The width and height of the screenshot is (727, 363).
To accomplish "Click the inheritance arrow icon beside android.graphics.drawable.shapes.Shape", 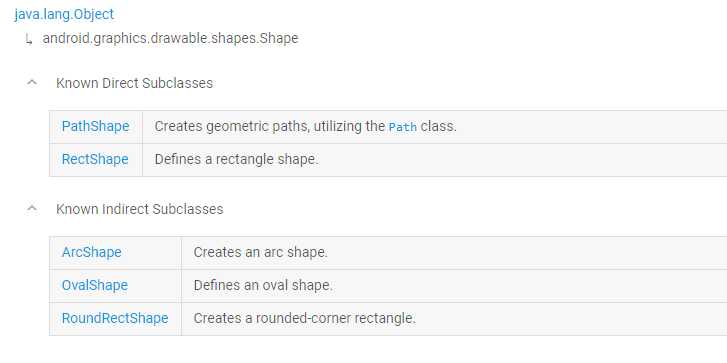I will coord(29,40).
